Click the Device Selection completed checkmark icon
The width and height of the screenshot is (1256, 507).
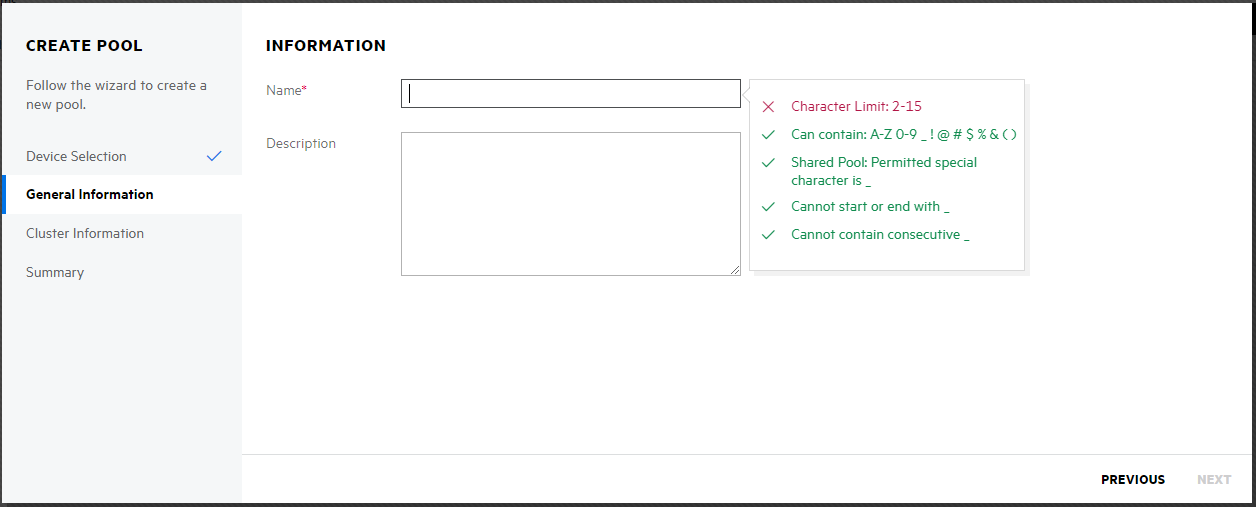213,156
